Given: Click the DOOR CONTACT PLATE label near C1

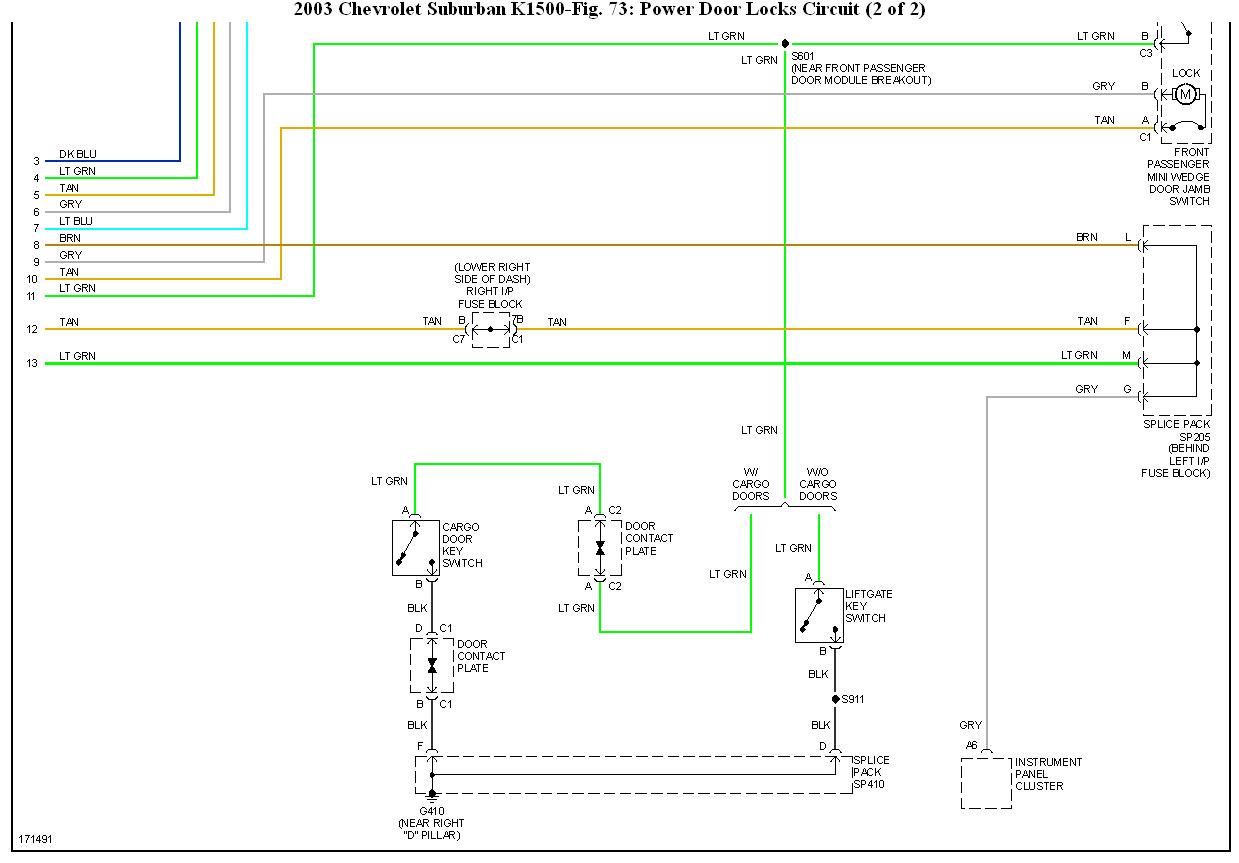Looking at the screenshot, I should click(481, 656).
